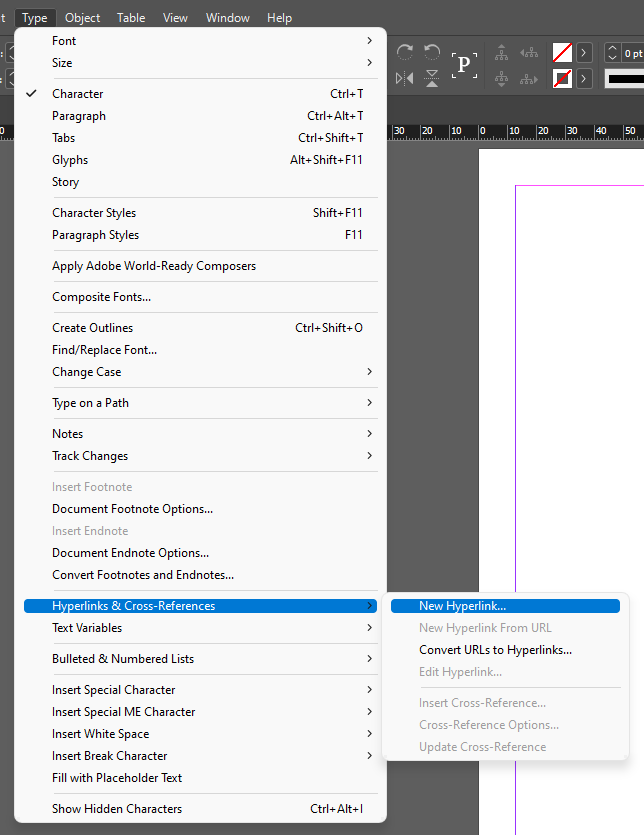644x835 pixels.
Task: Open the View menu
Action: 175,18
